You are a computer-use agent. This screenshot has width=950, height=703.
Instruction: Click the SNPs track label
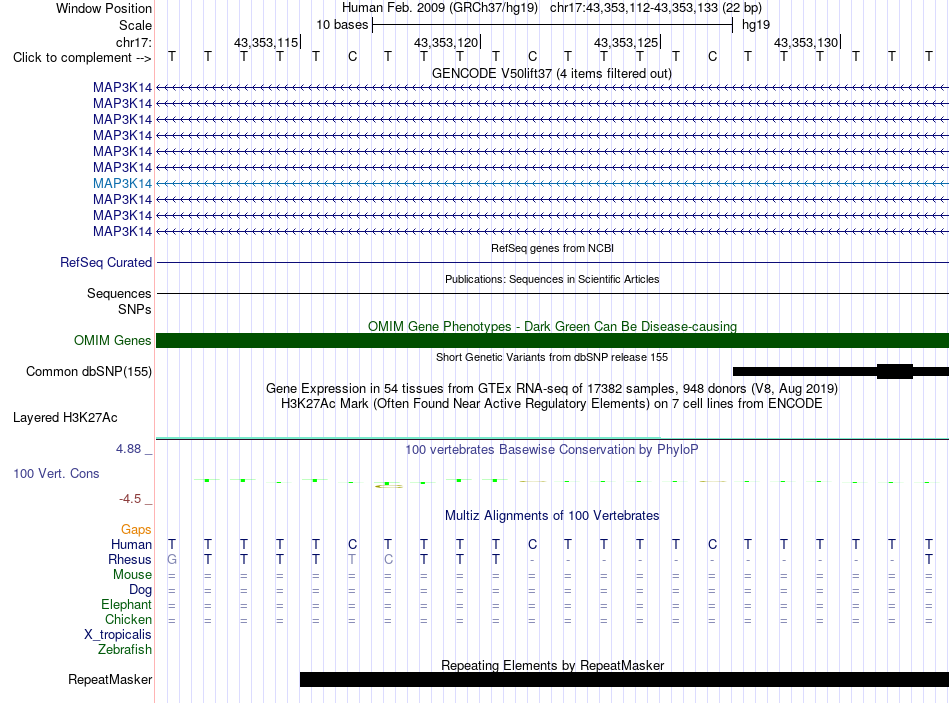pyautogui.click(x=135, y=309)
